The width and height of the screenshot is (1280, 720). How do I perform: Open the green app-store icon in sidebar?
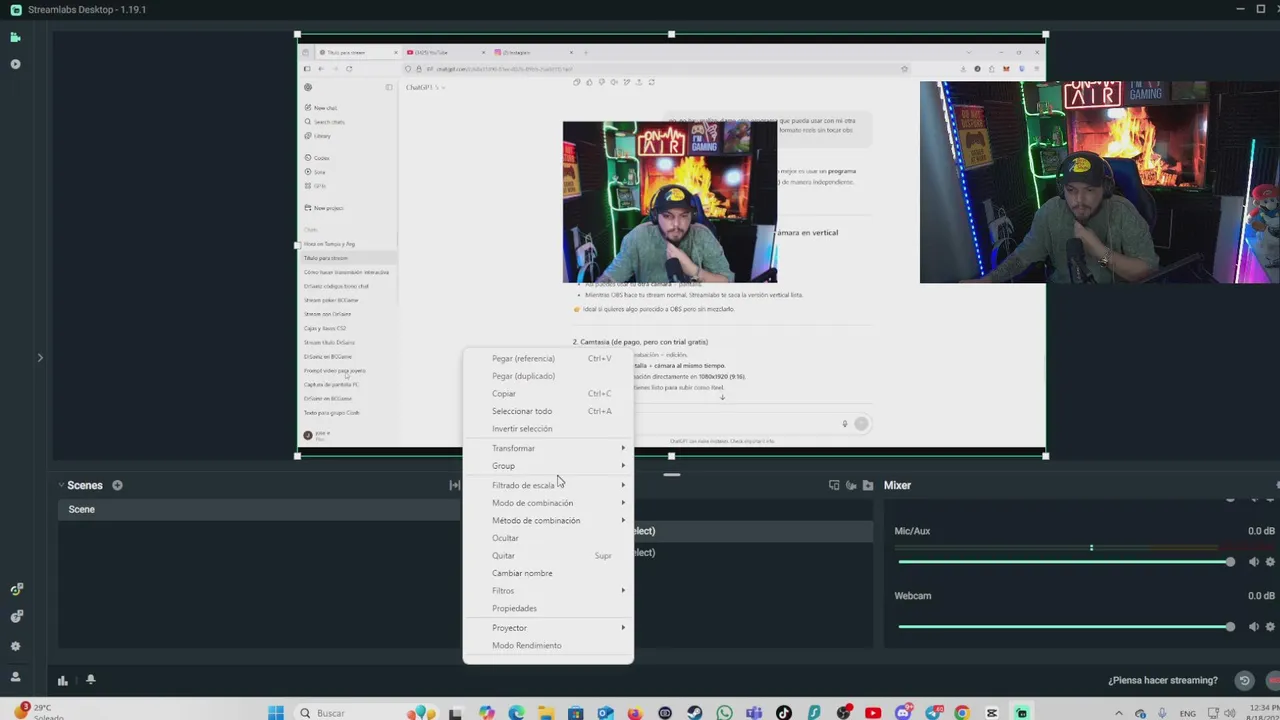tap(15, 590)
